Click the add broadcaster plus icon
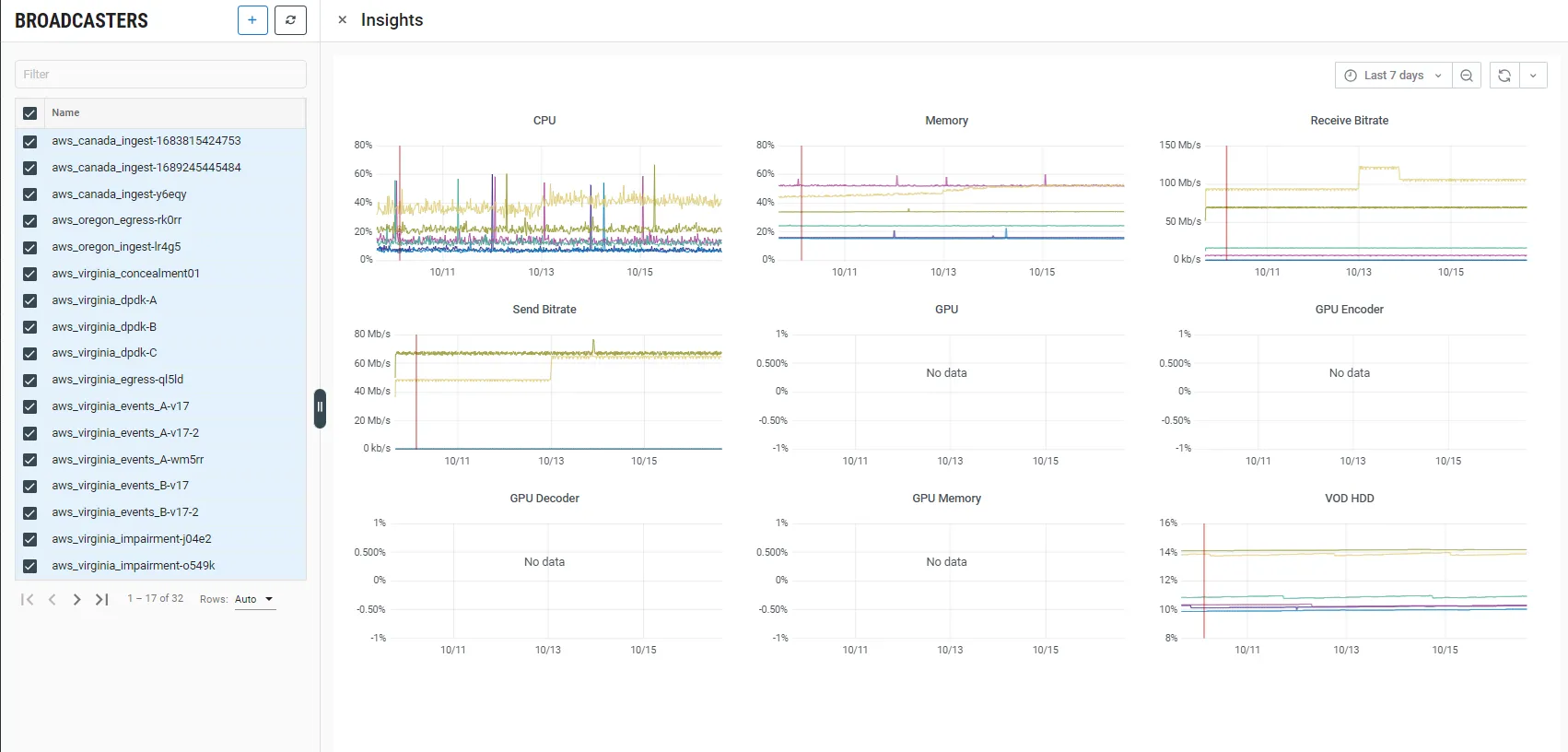The width and height of the screenshot is (1568, 752). click(x=252, y=20)
